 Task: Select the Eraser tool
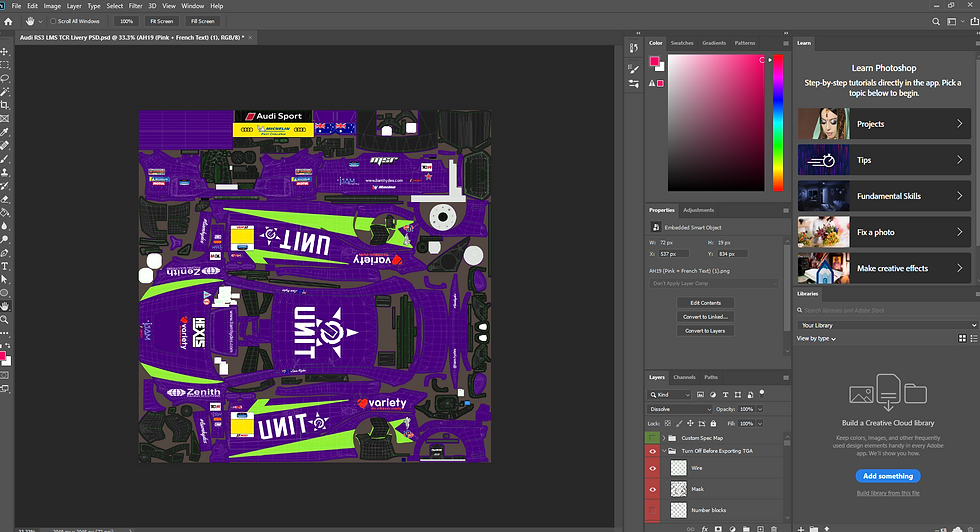click(x=4, y=199)
